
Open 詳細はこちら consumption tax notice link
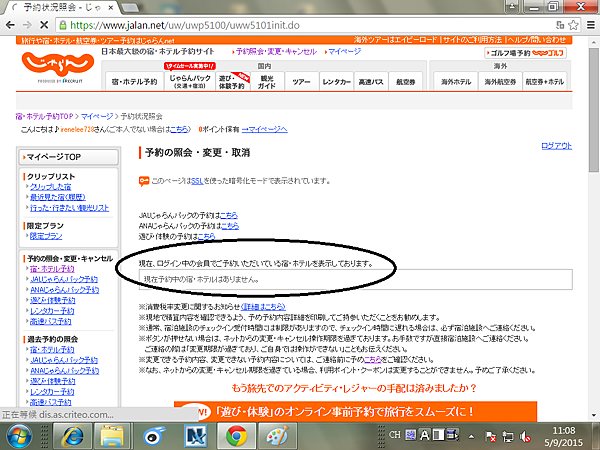click(x=263, y=307)
